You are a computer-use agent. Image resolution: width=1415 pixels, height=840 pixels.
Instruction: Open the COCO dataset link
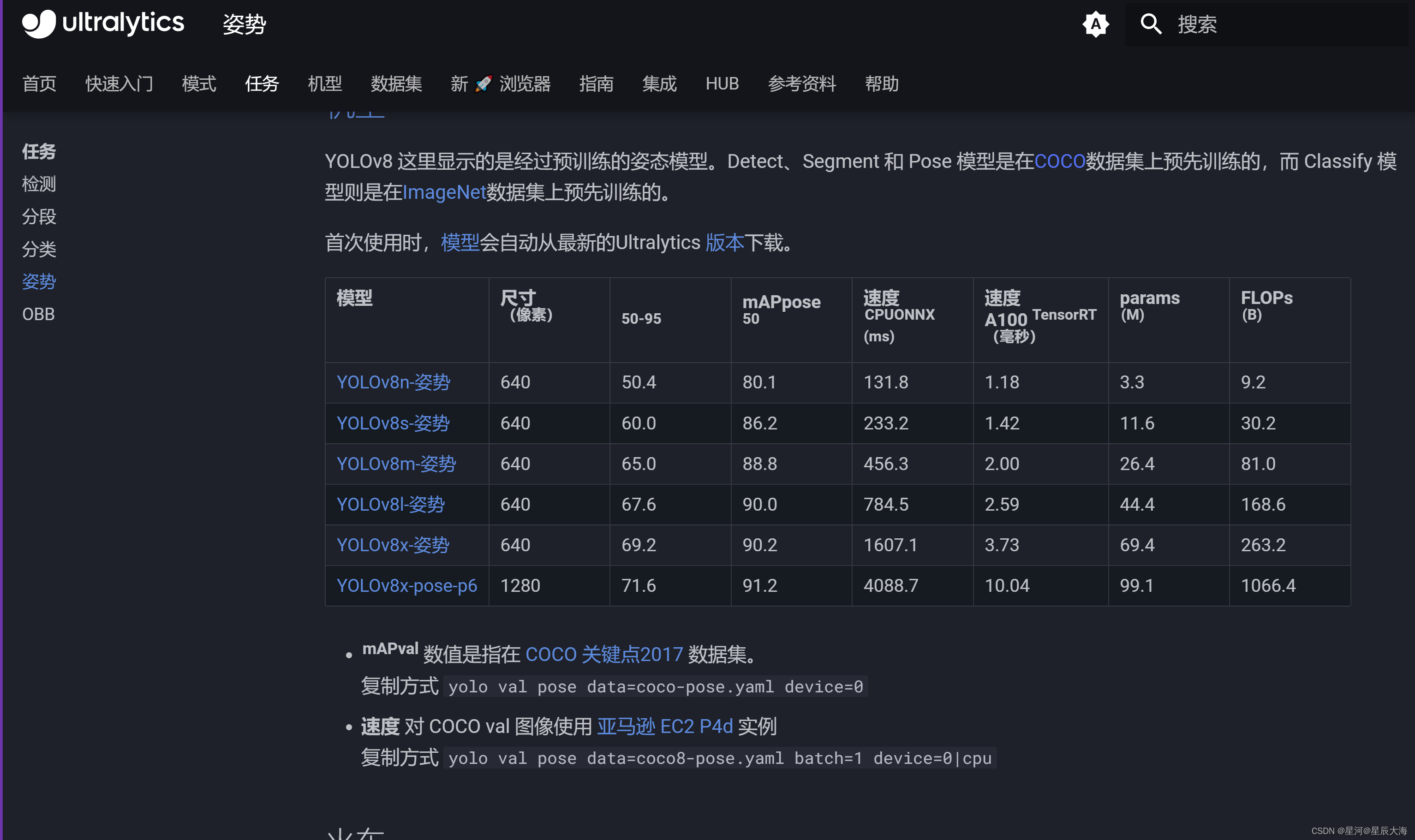[1060, 161]
